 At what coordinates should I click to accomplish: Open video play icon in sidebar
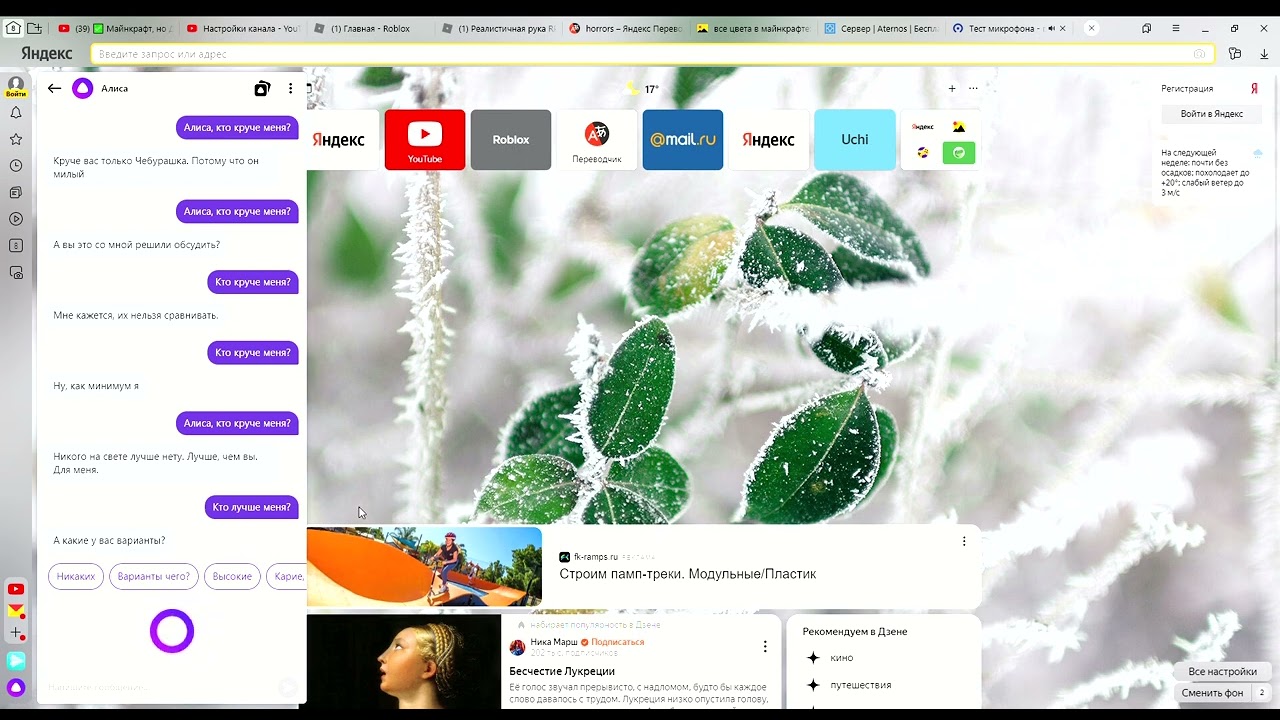click(x=16, y=219)
